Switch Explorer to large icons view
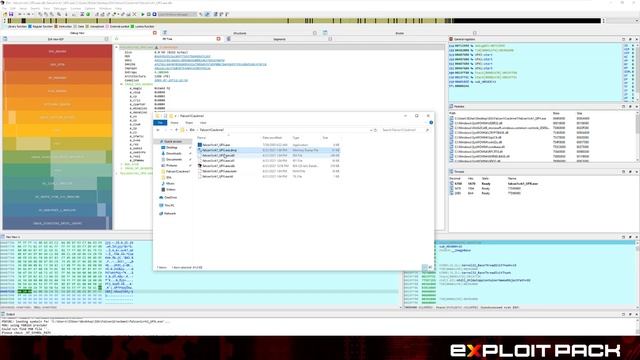 click(430, 267)
